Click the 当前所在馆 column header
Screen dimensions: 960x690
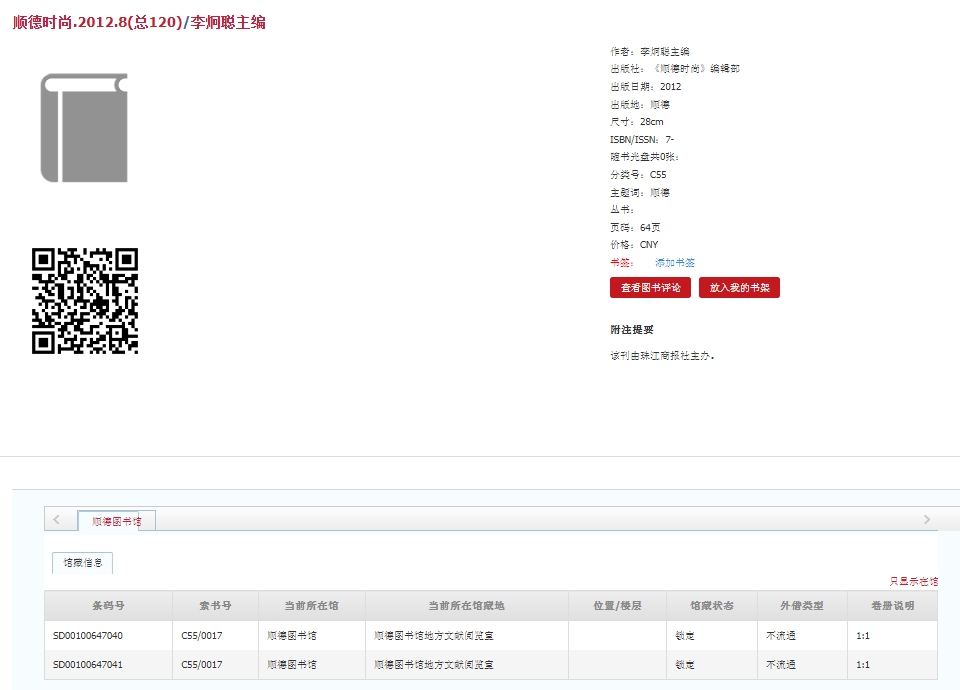pos(312,606)
